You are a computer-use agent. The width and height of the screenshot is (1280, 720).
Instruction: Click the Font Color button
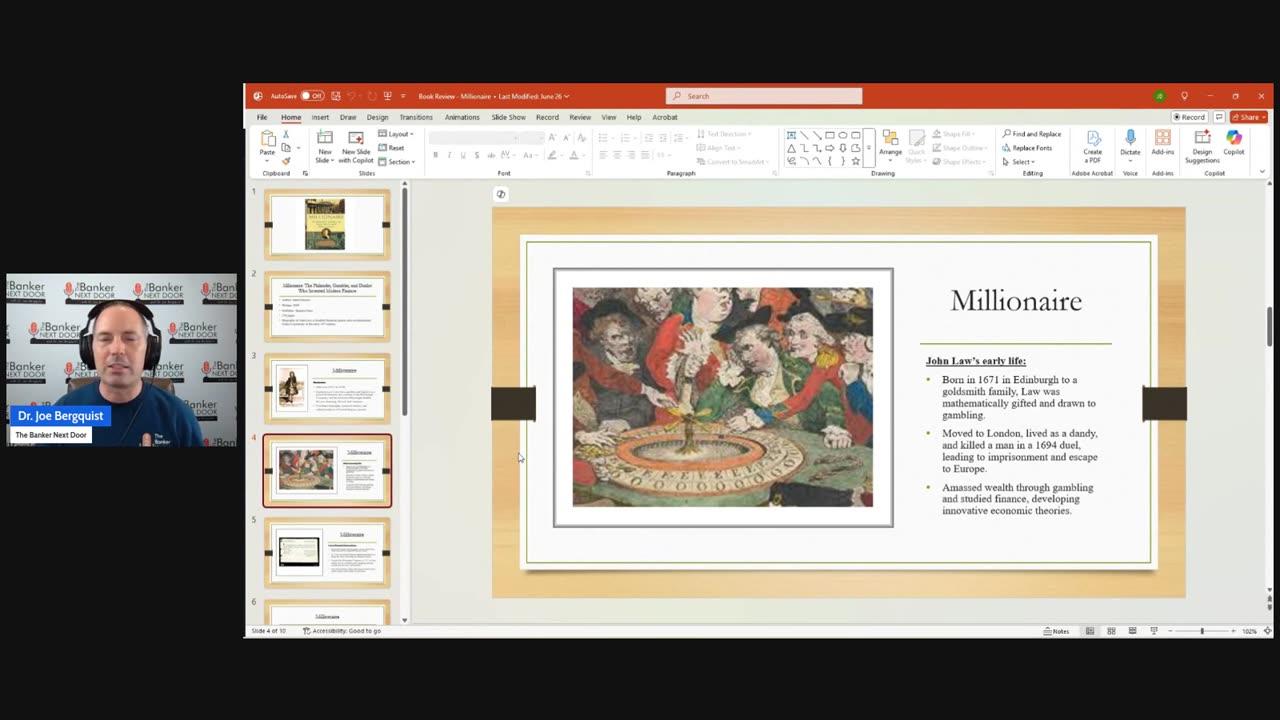(573, 155)
